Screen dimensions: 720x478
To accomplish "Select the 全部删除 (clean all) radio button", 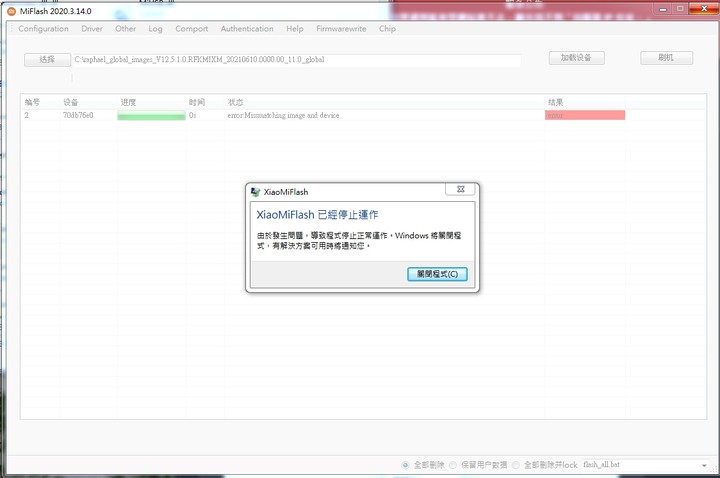I will (x=405, y=465).
